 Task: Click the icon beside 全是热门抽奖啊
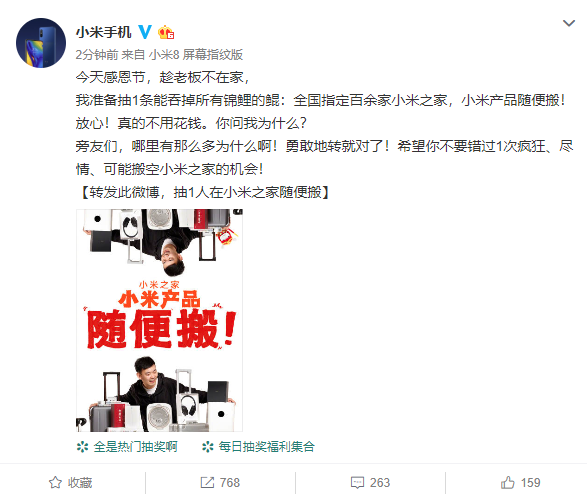[82, 447]
